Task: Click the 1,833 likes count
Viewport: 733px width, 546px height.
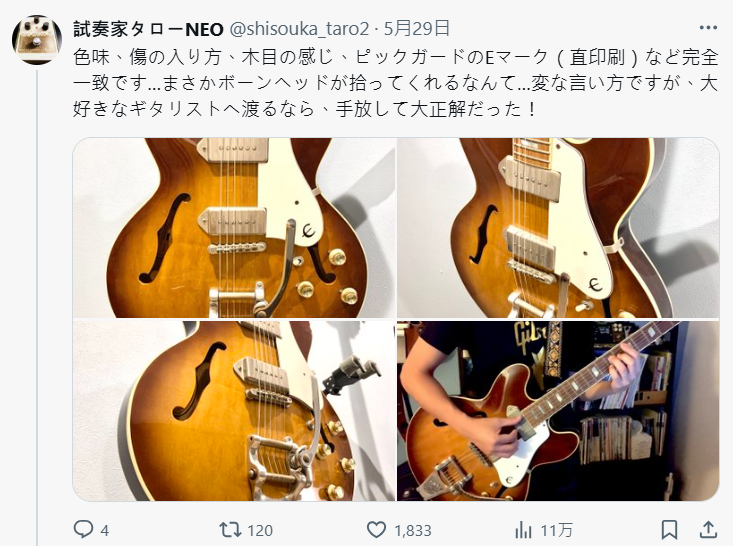Action: pos(413,531)
